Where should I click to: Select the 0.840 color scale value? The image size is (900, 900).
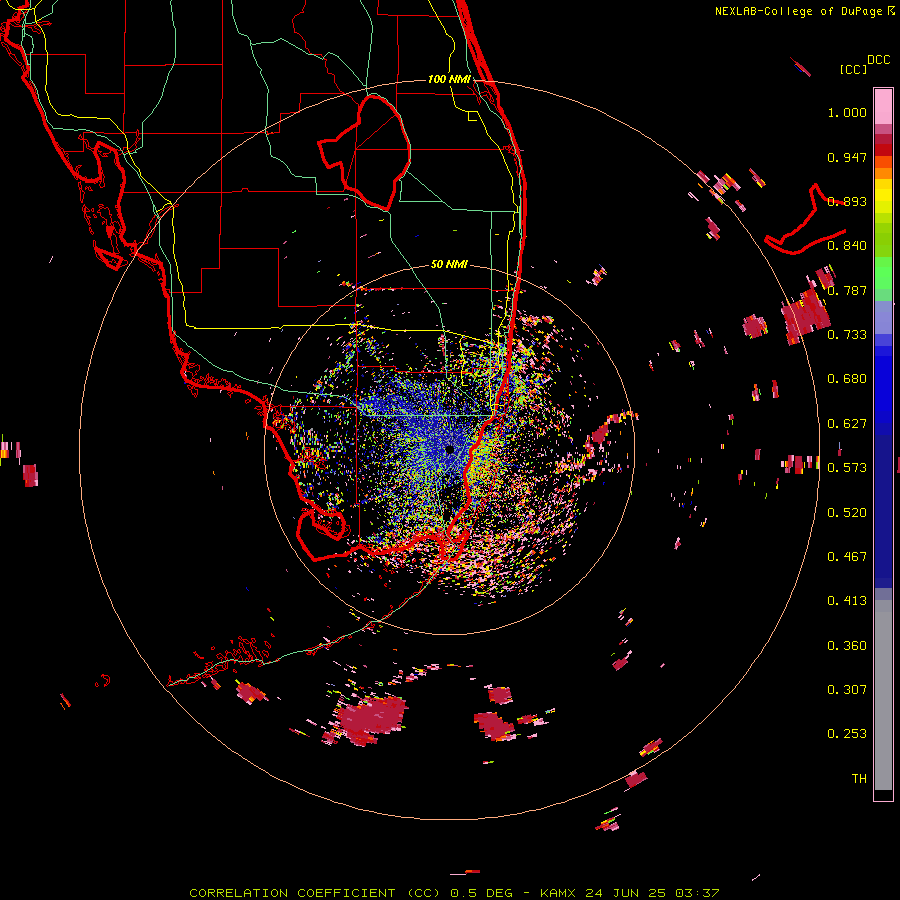coord(847,246)
